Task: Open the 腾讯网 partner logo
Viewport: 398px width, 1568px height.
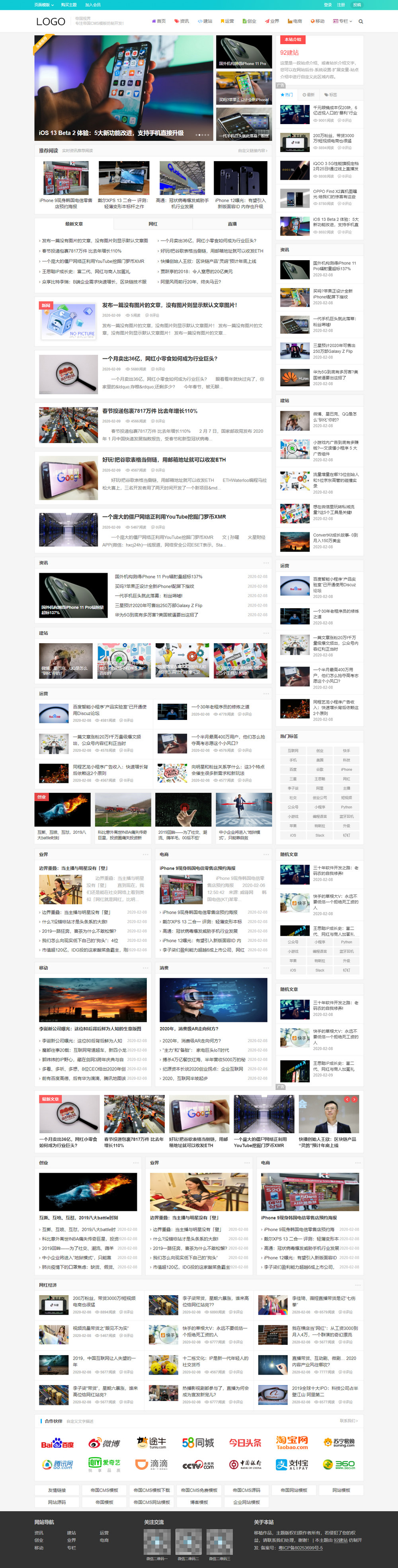Action: (57, 1465)
